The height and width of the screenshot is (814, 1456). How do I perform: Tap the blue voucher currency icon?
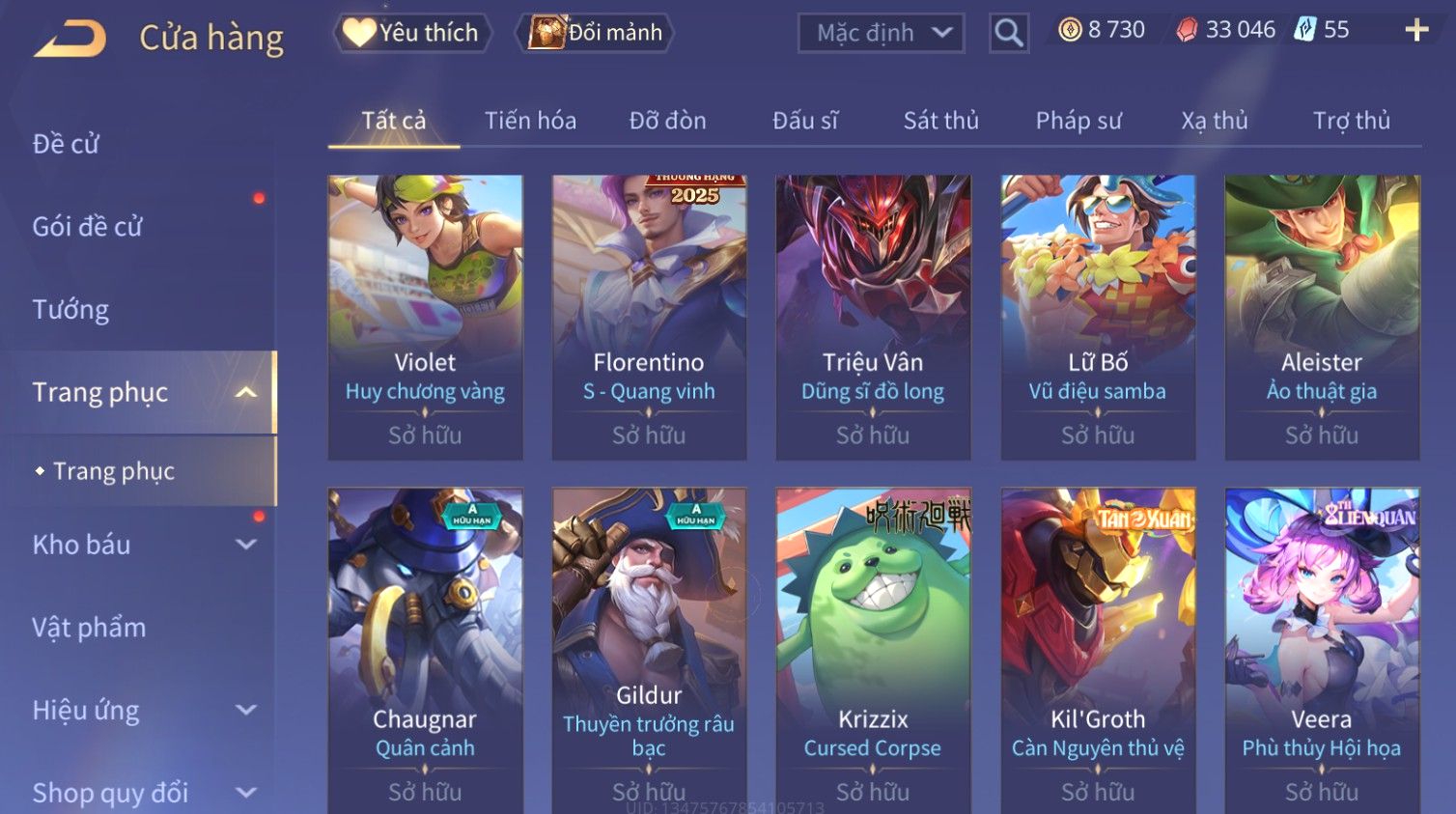point(1305,29)
